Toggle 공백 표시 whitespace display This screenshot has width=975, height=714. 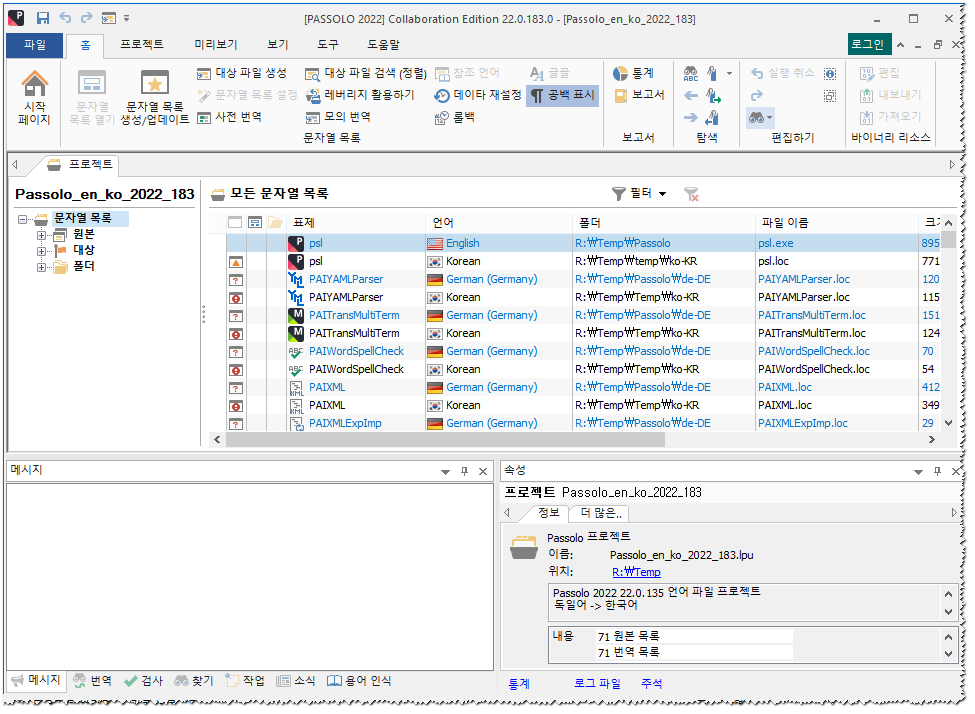point(562,95)
